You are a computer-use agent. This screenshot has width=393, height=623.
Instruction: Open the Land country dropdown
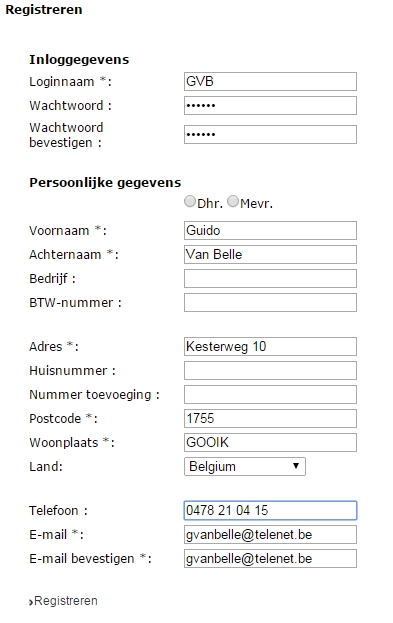coord(245,466)
